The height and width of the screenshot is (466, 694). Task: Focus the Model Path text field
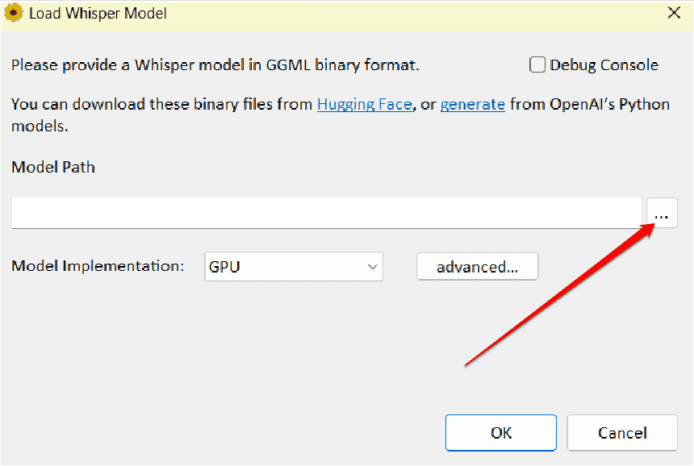point(326,212)
